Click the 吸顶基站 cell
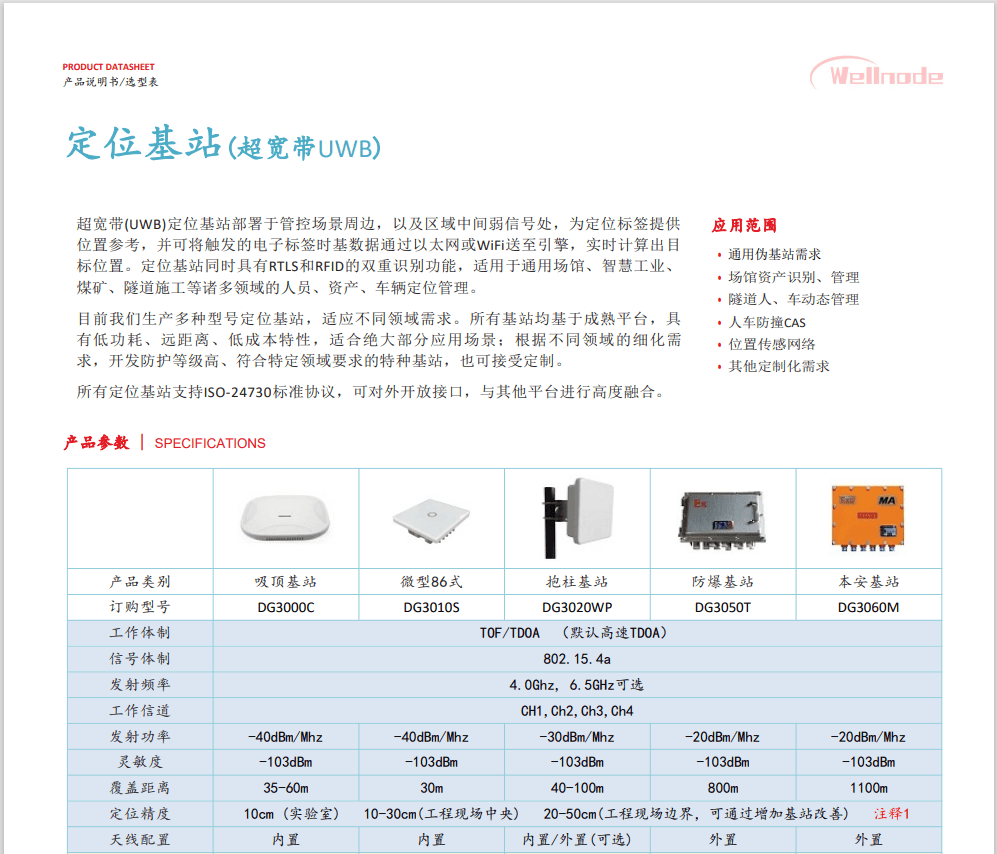The width and height of the screenshot is (997, 854). click(x=285, y=581)
